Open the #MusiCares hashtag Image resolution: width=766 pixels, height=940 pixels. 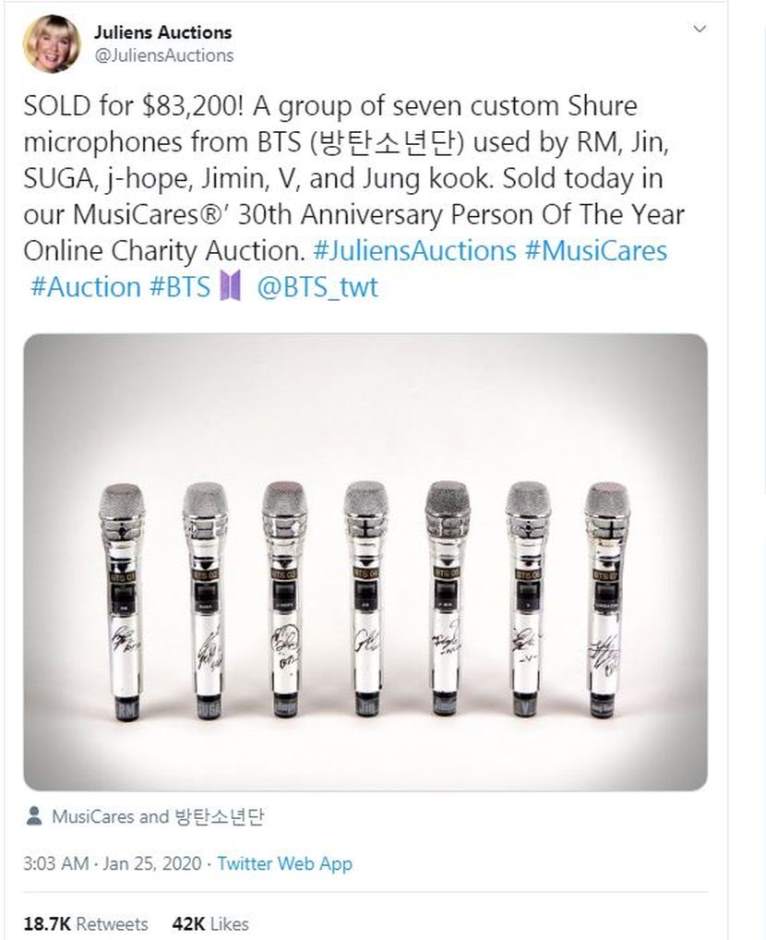595,250
